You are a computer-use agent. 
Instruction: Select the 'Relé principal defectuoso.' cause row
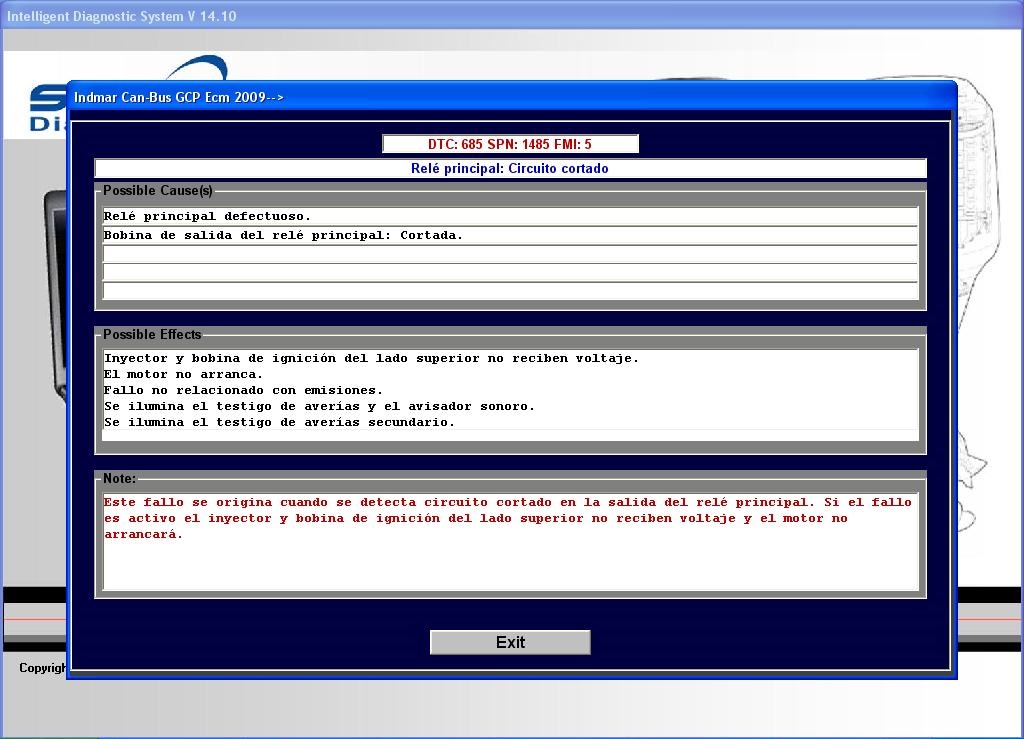coord(510,216)
